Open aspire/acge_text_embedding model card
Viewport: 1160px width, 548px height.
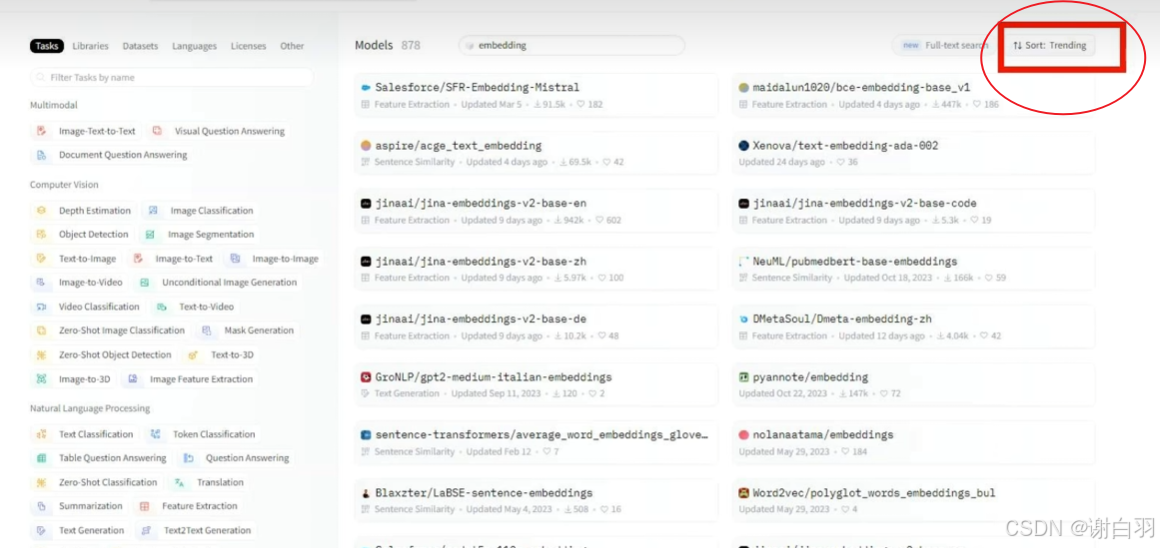536,153
